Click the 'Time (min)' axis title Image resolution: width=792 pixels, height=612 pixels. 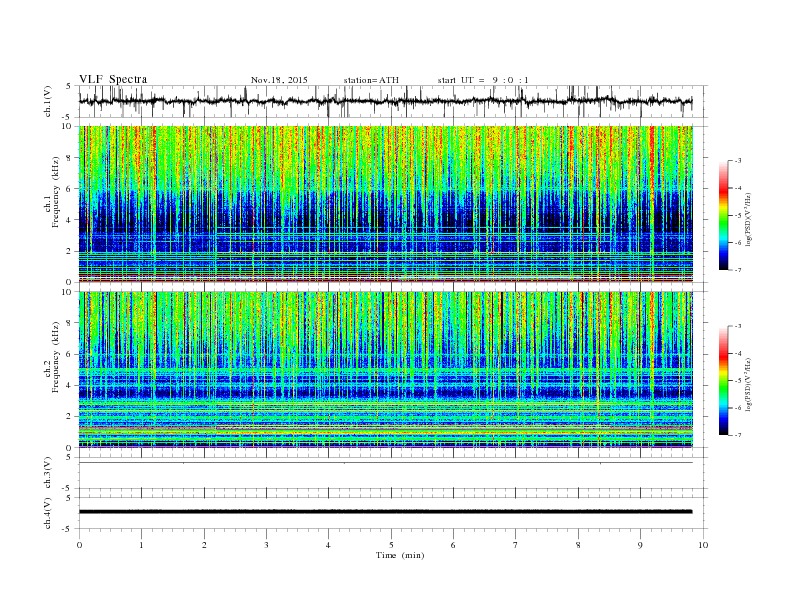pyautogui.click(x=400, y=555)
